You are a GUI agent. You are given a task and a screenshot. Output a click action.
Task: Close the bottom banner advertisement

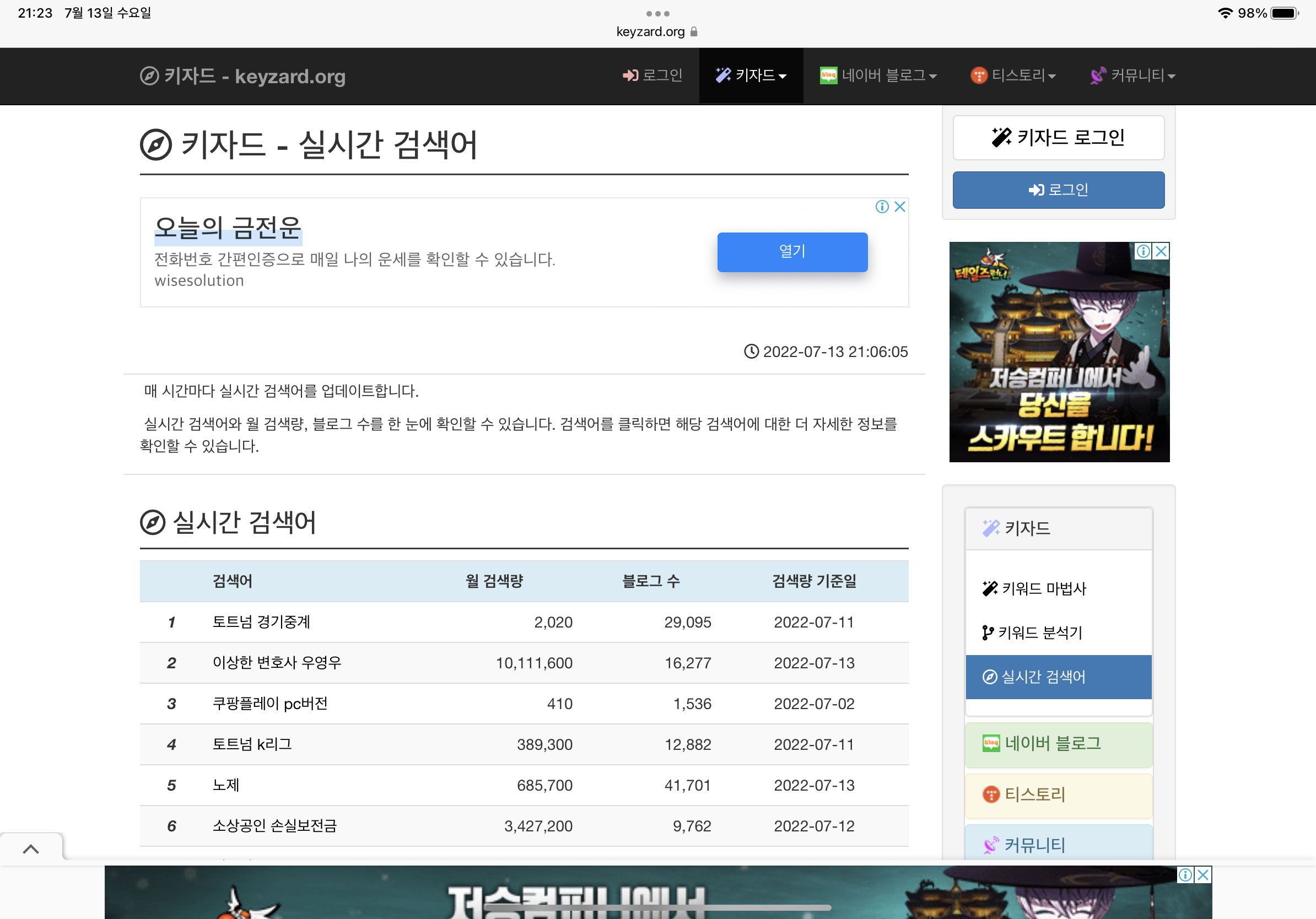pos(1203,875)
